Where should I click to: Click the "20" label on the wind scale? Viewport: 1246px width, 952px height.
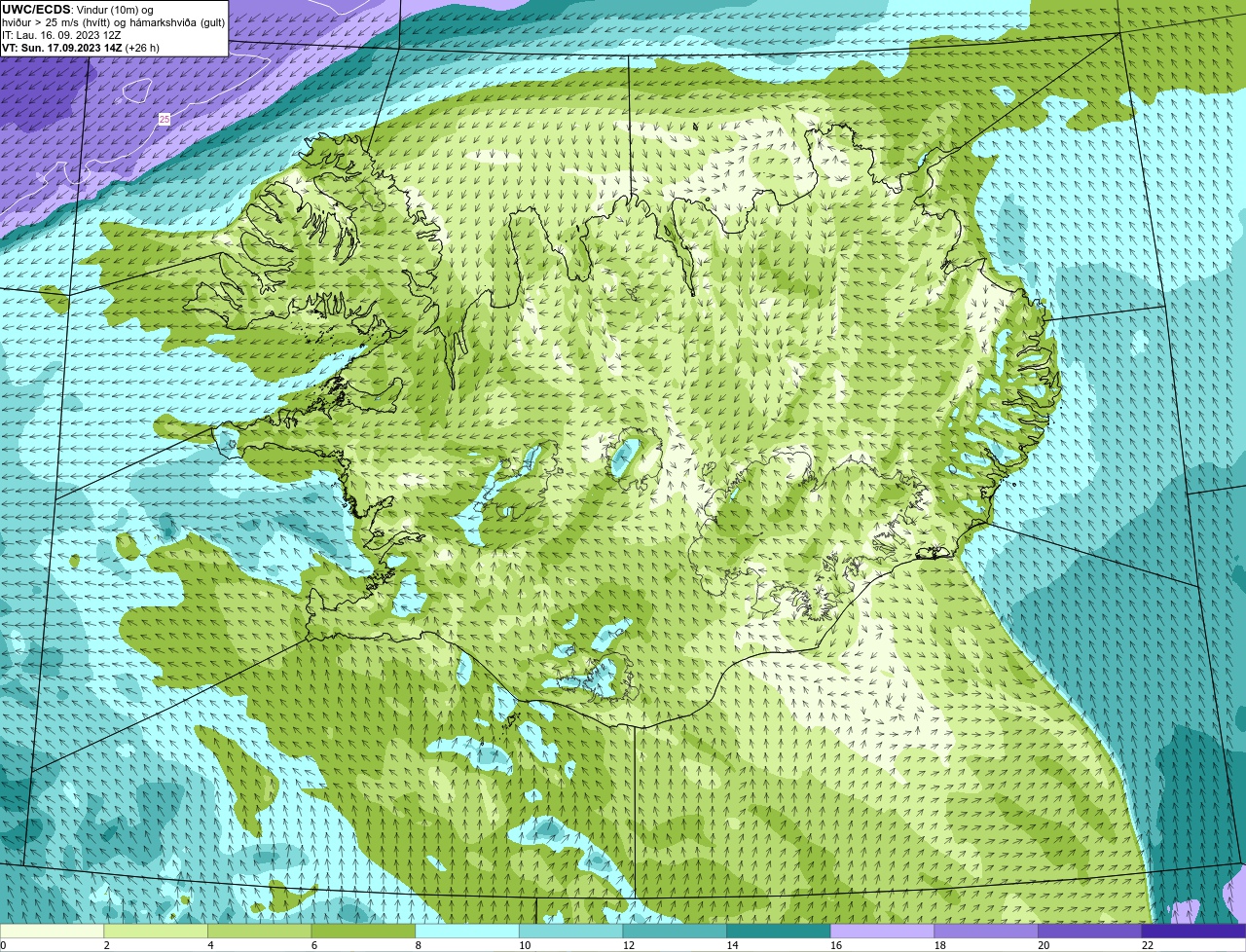1044,945
